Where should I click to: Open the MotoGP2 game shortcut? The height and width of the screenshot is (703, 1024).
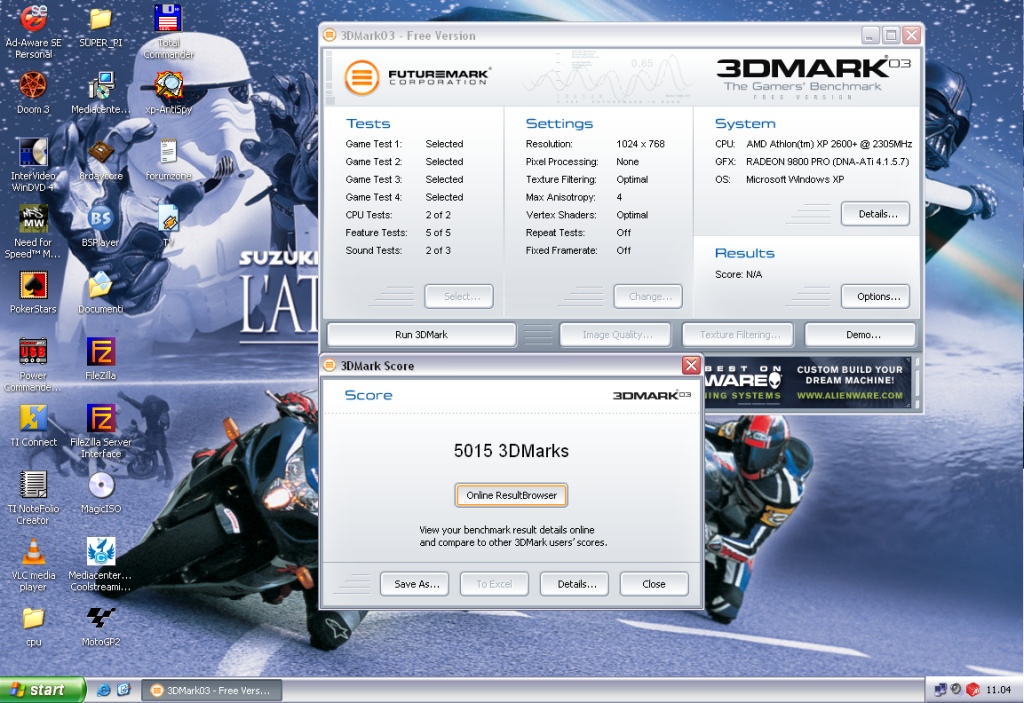(x=100, y=619)
